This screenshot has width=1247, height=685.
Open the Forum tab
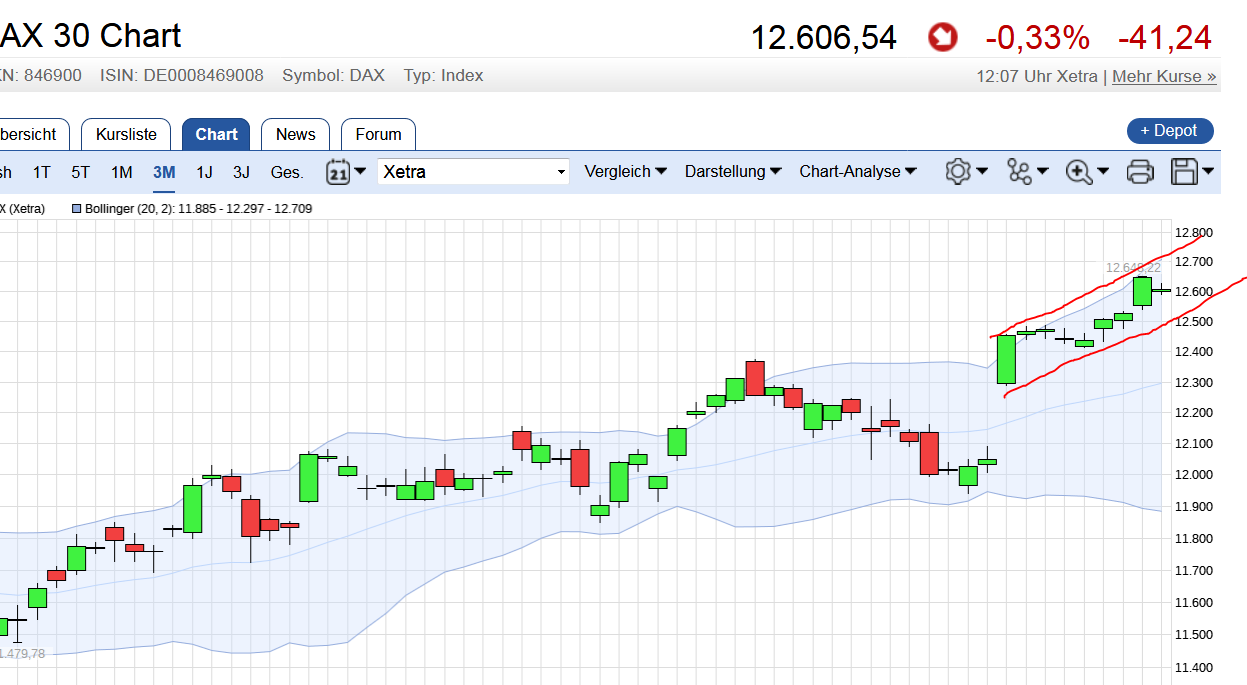click(x=378, y=134)
